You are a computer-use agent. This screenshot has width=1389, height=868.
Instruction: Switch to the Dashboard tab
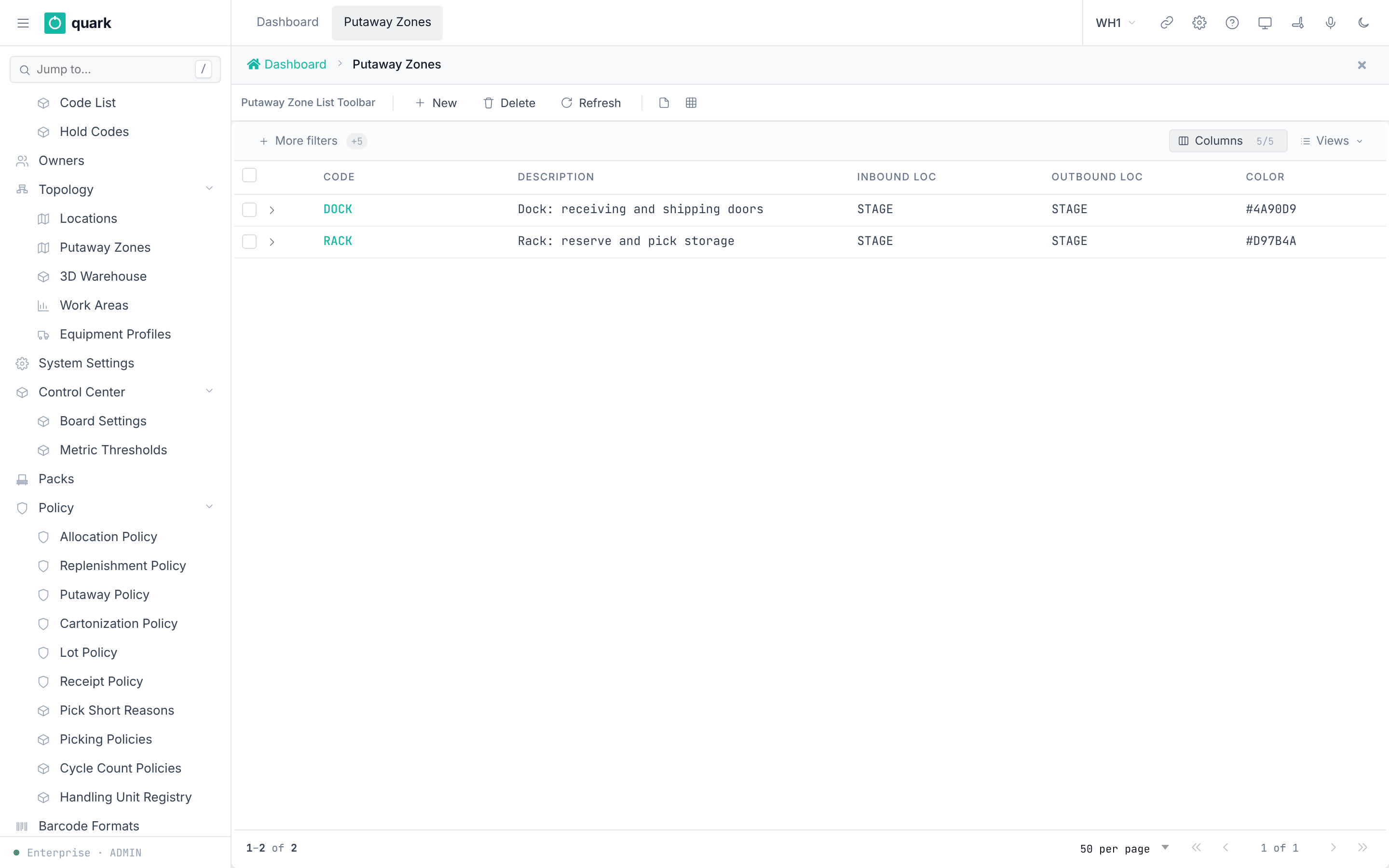(x=287, y=22)
